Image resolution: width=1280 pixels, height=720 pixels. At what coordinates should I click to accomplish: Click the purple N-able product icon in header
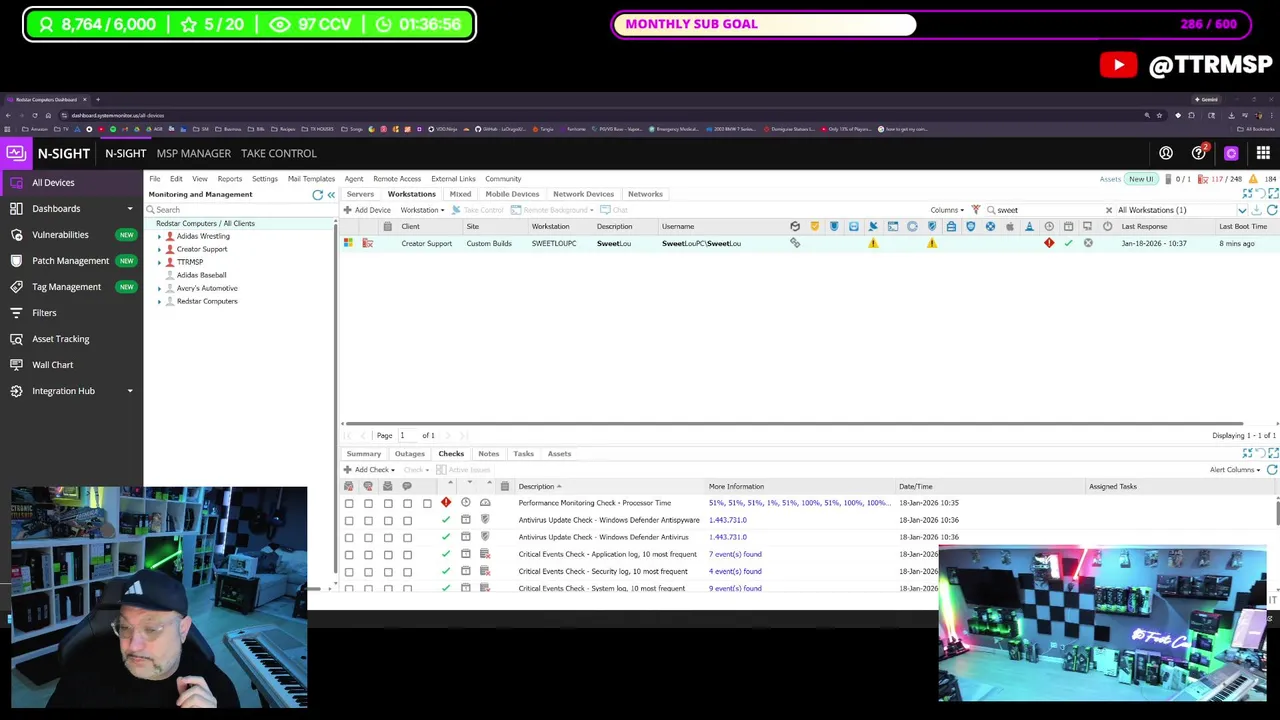[x=1231, y=153]
